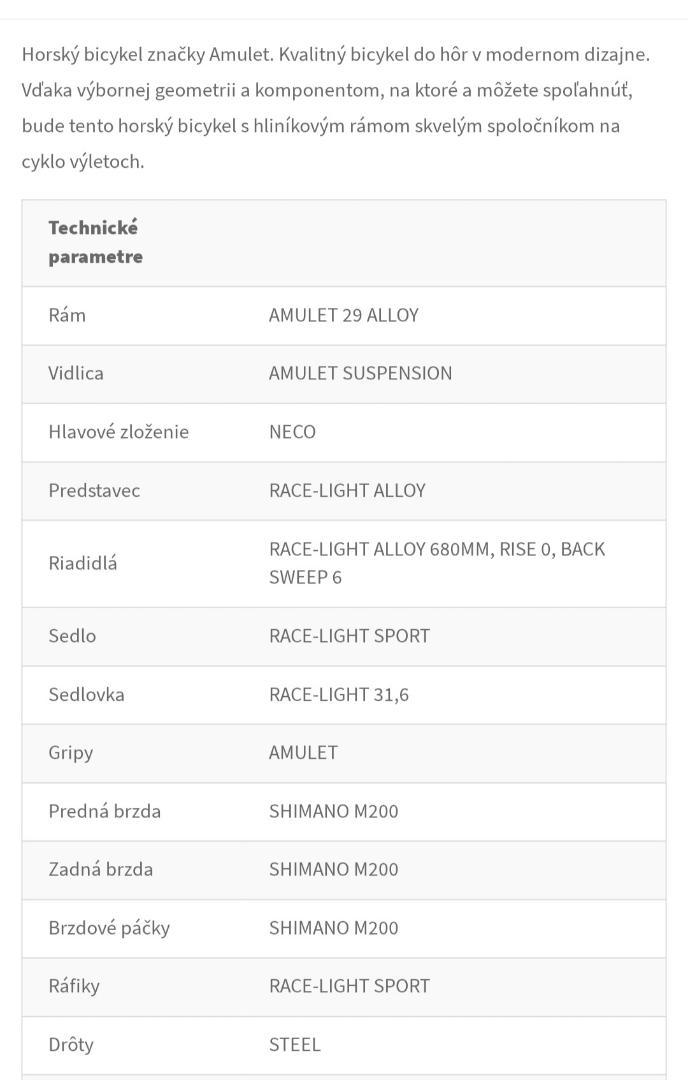Click the STEEL value in Drôty row

click(295, 1044)
